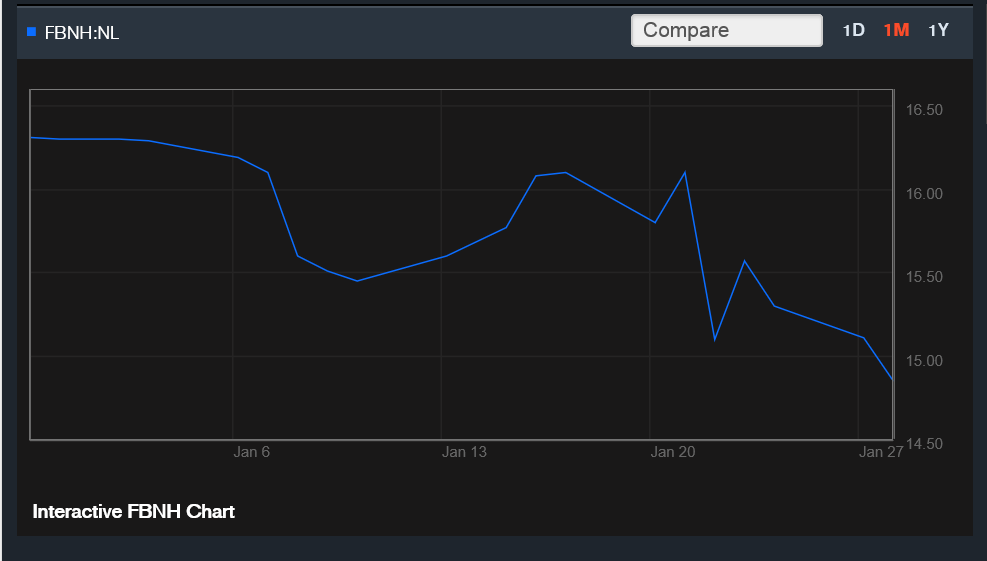This screenshot has height=561, width=987.
Task: Click the sharp dip just after Jan 20
Action: click(714, 340)
